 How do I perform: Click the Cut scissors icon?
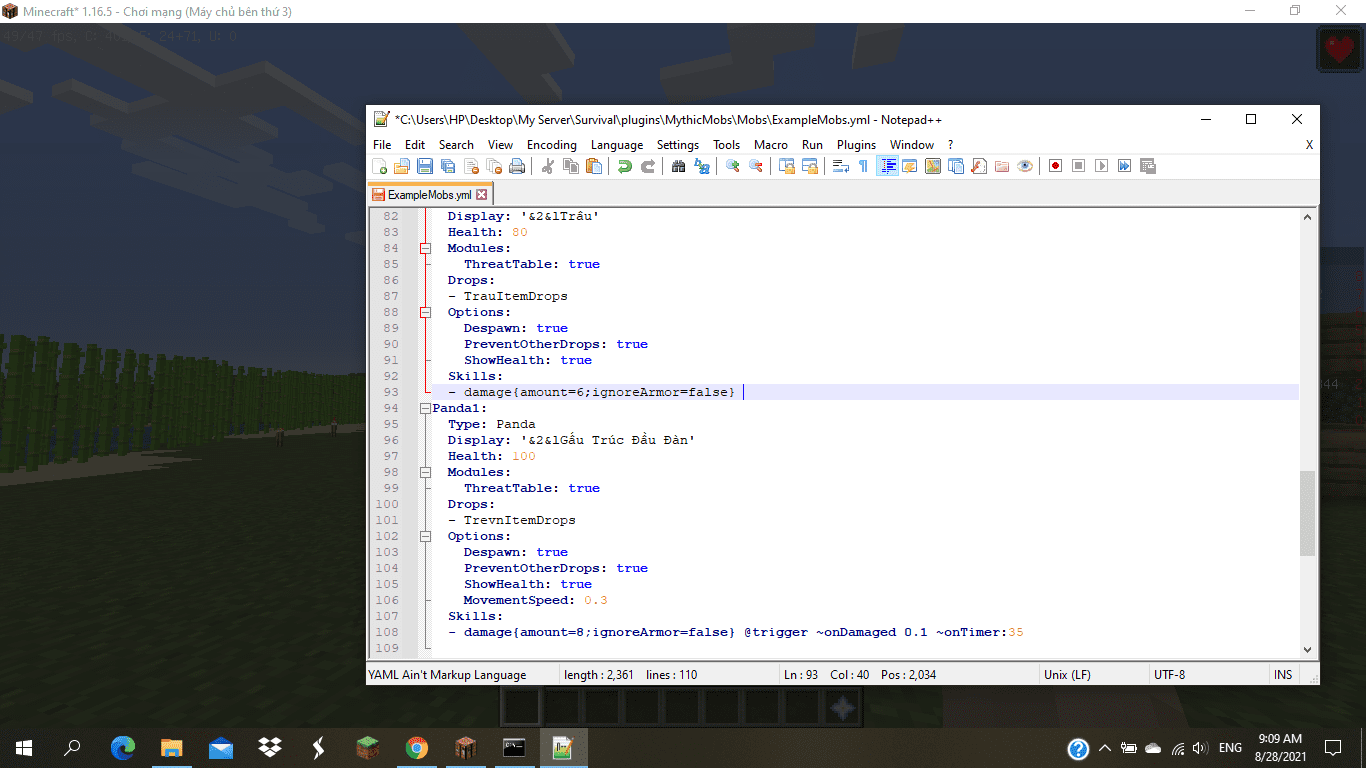point(547,166)
